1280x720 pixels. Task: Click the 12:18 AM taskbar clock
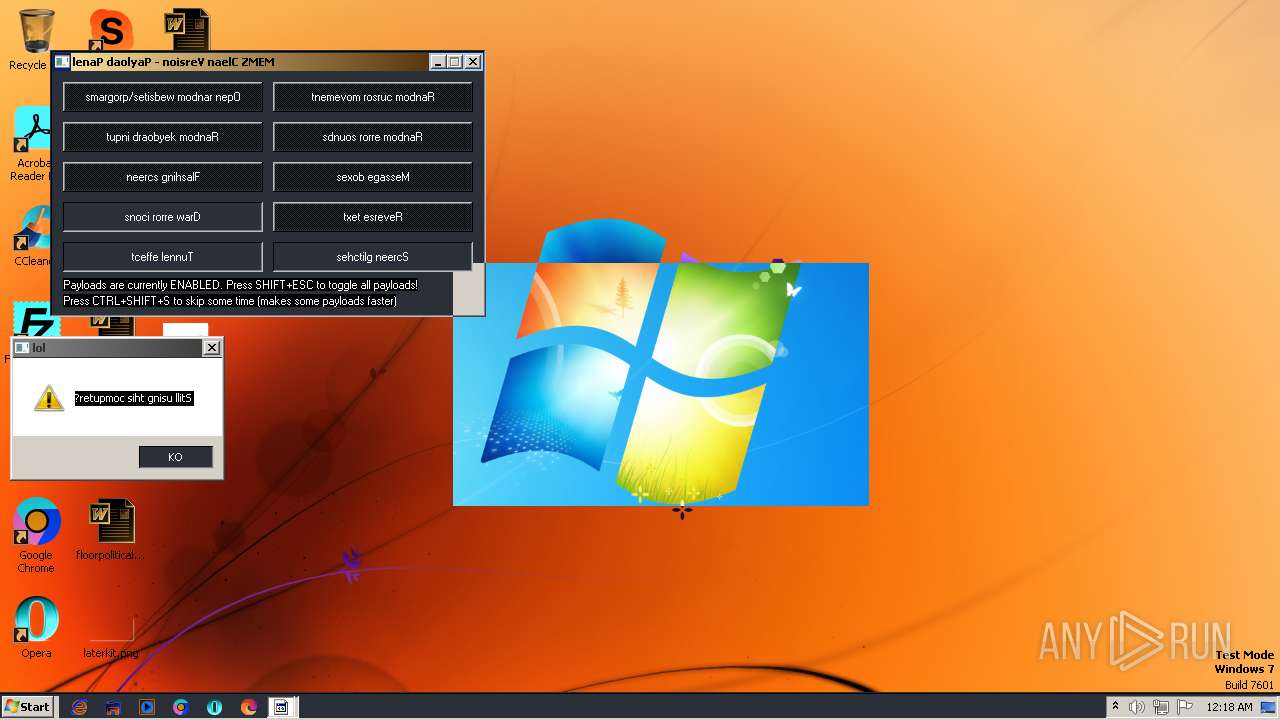click(1229, 707)
